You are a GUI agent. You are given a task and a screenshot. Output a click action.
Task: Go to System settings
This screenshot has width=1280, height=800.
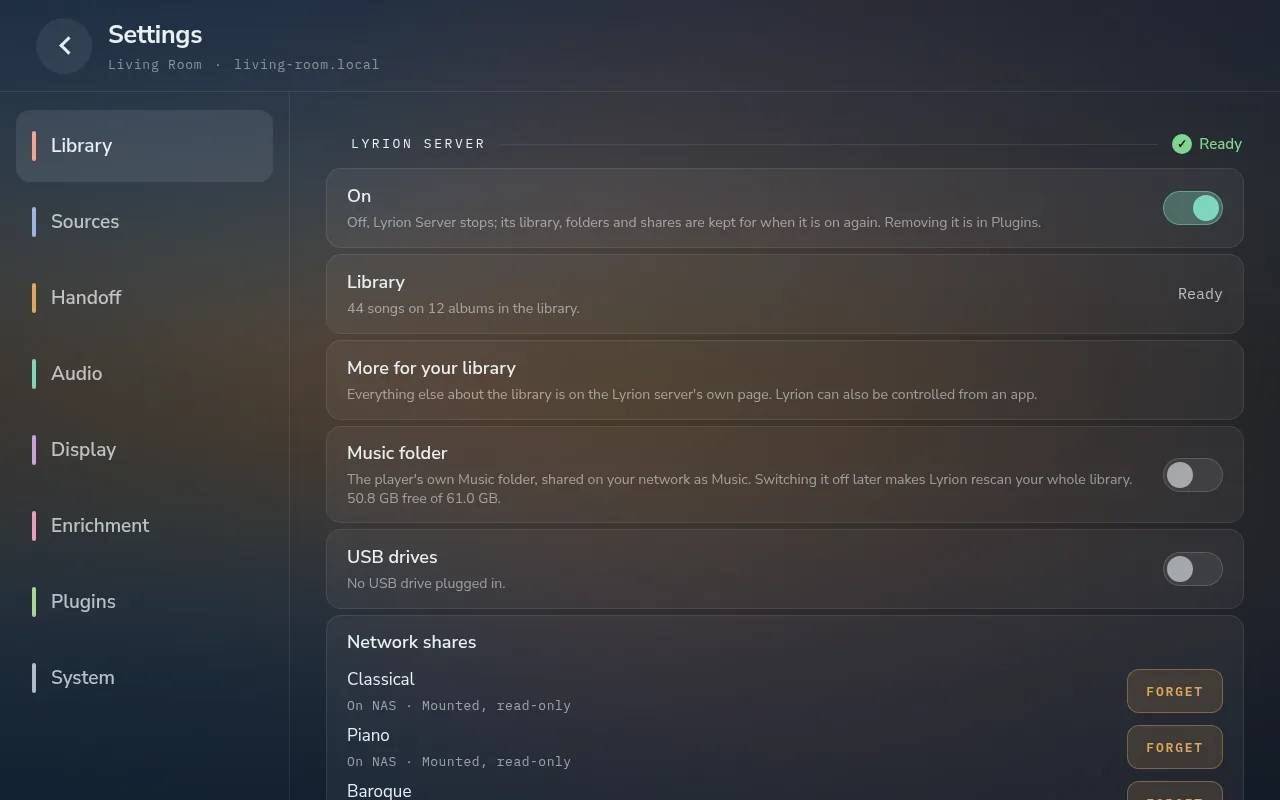point(144,678)
